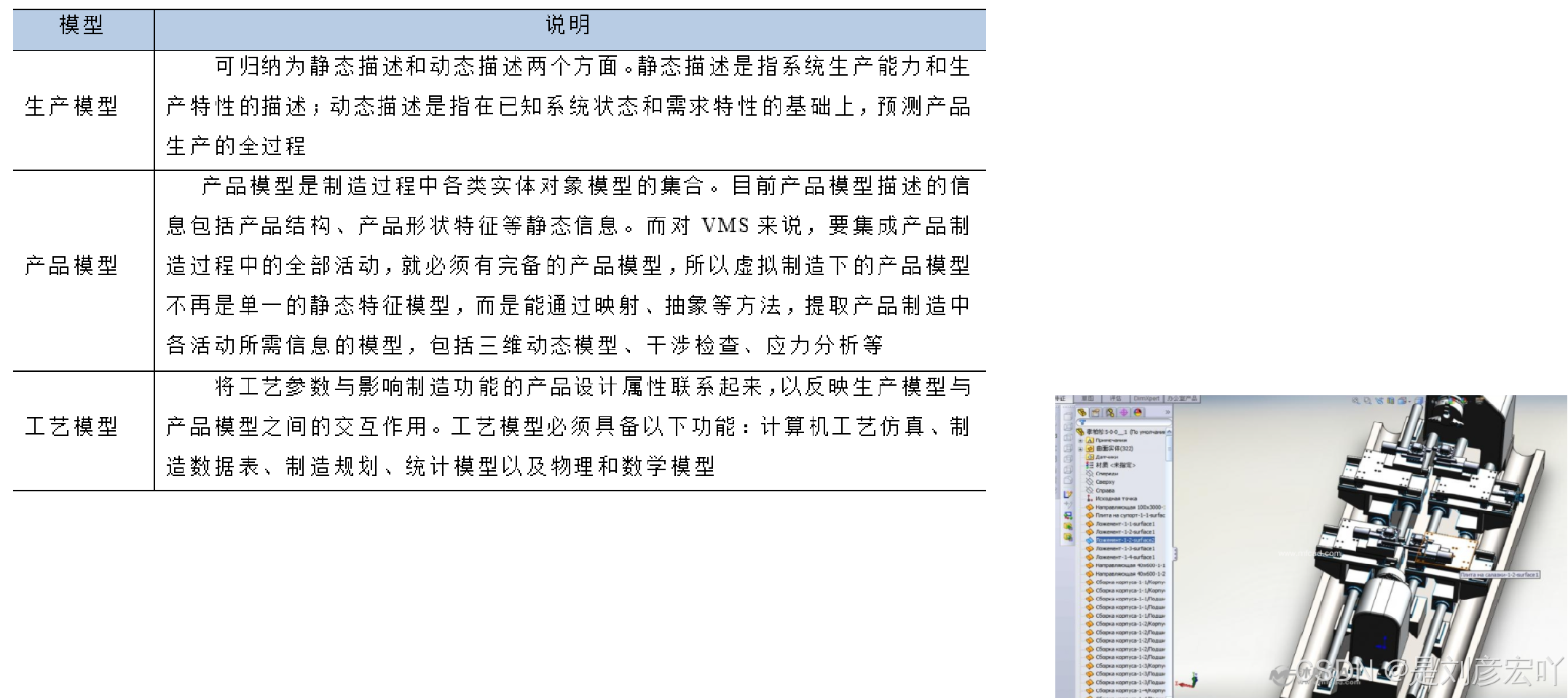Click the 模型 column header
Image resolution: width=1568 pixels, height=698 pixels.
83,30
